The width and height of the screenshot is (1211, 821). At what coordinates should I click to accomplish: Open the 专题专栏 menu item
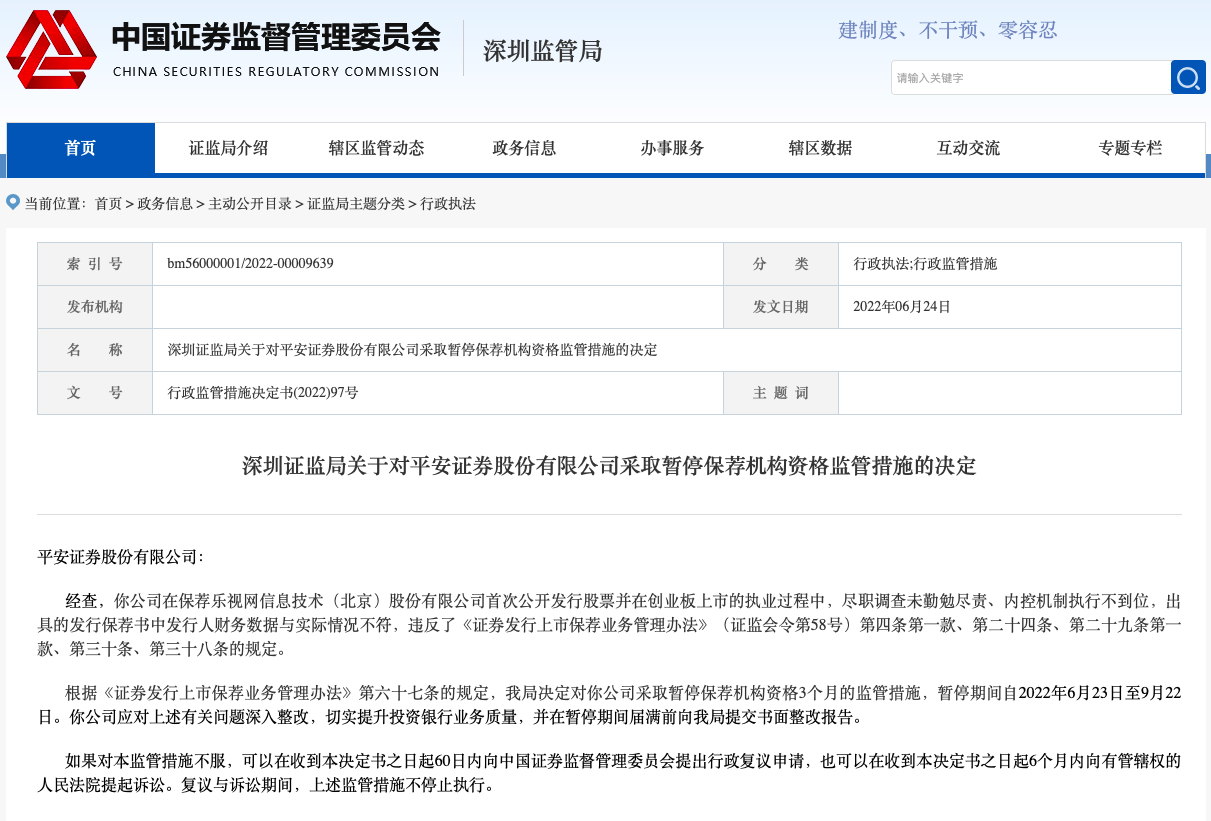pyautogui.click(x=1131, y=148)
